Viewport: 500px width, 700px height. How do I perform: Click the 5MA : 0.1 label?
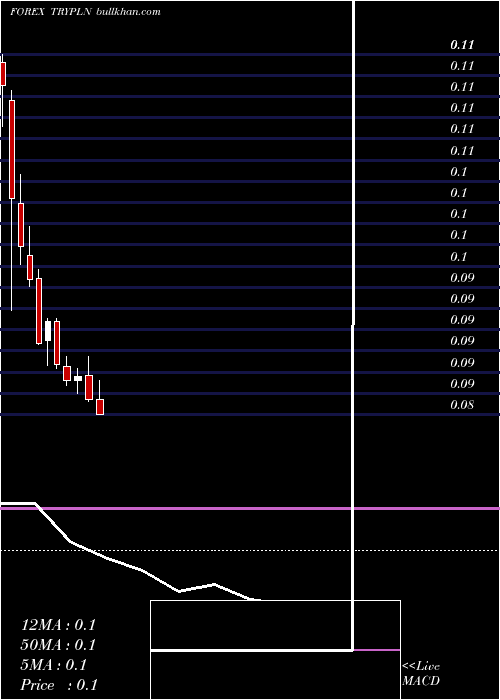coord(54,665)
